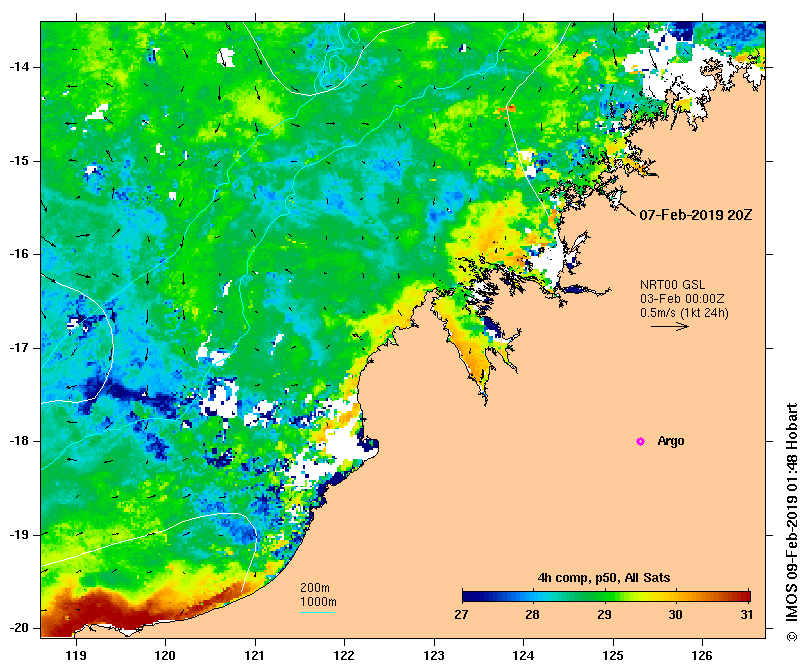This screenshot has height=672, width=809.
Task: Click the longitude label '123'
Action: click(434, 656)
